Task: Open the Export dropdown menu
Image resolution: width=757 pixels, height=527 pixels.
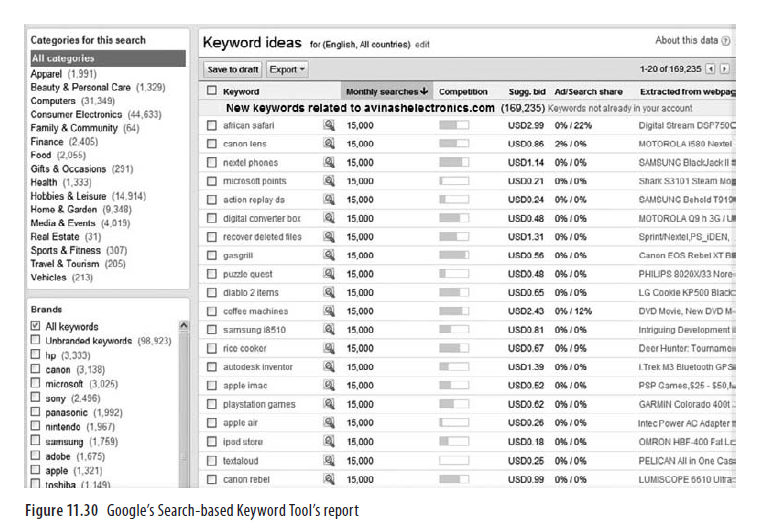Action: [x=287, y=69]
